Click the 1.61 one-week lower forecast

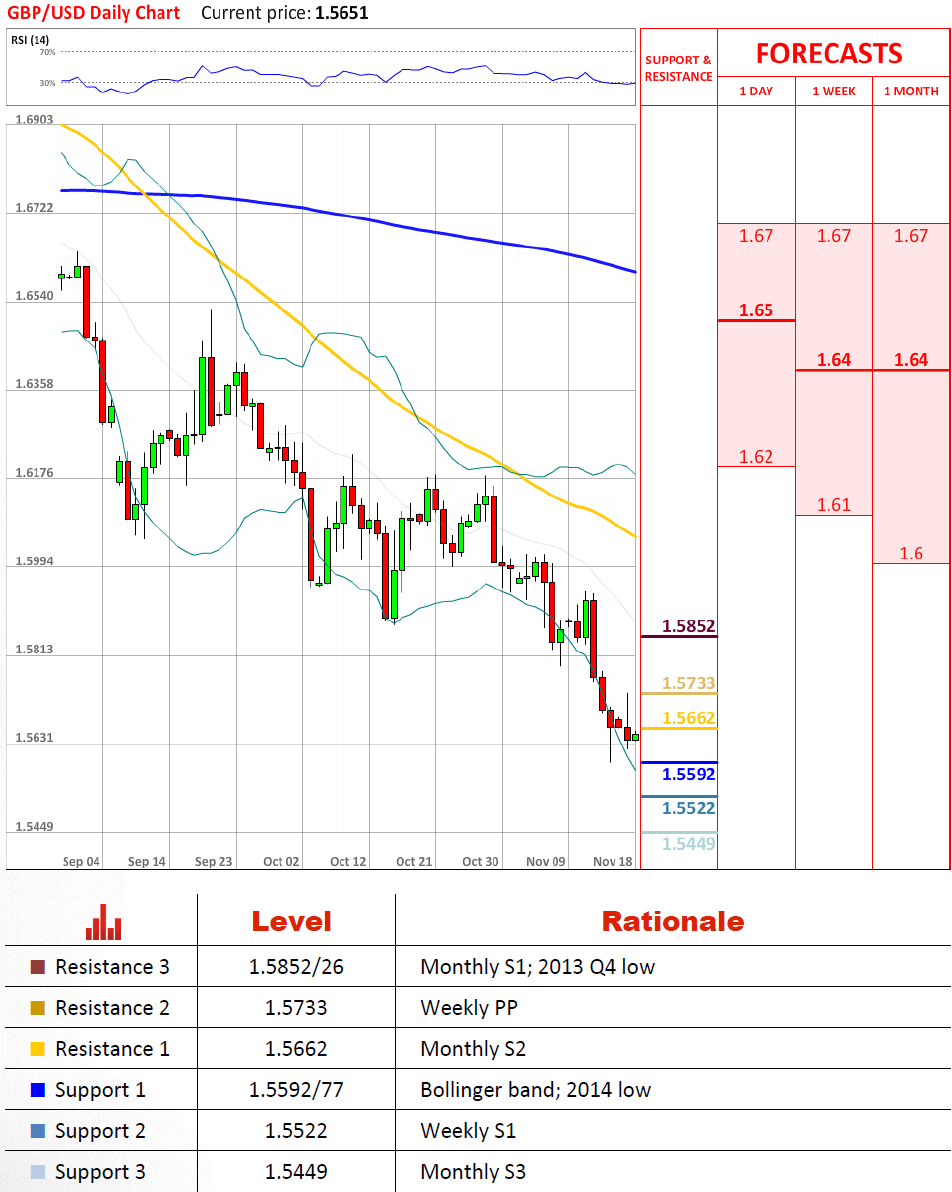[x=833, y=505]
